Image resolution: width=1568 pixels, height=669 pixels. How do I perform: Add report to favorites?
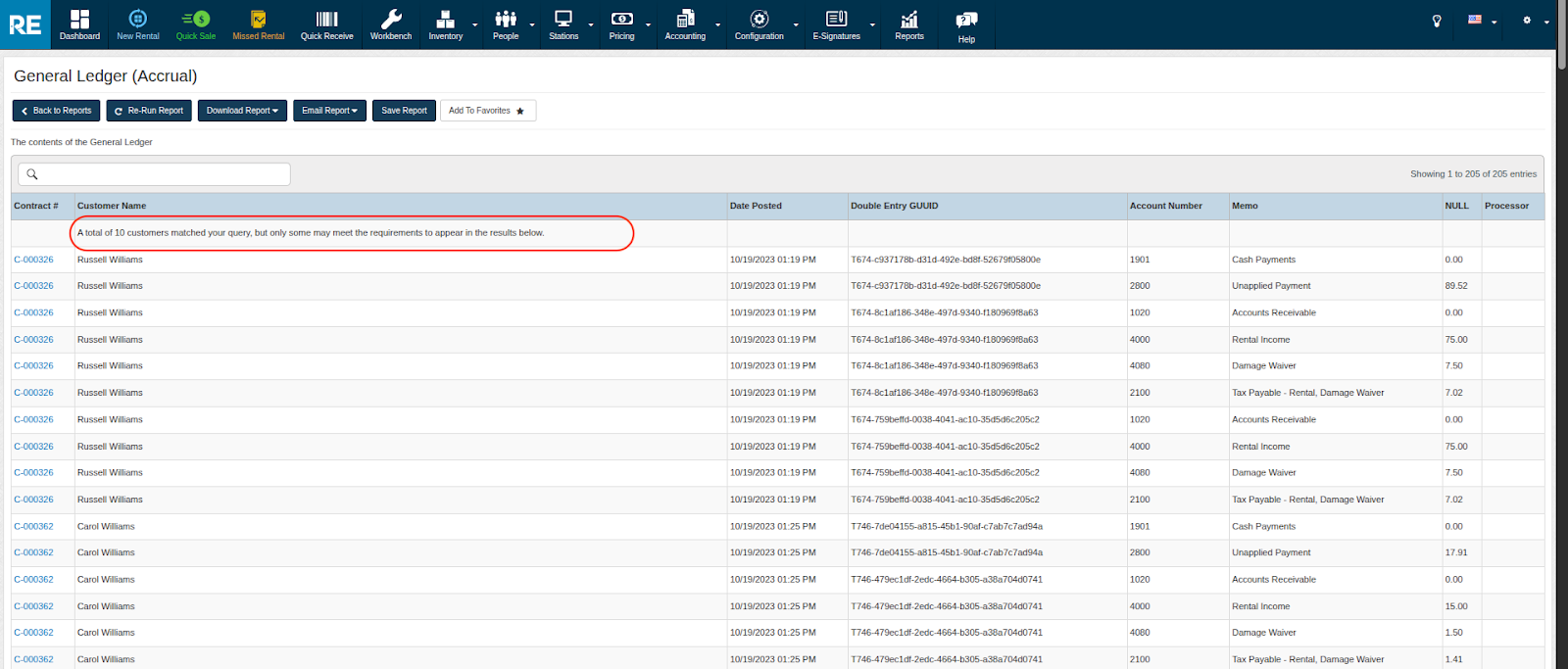coord(487,111)
